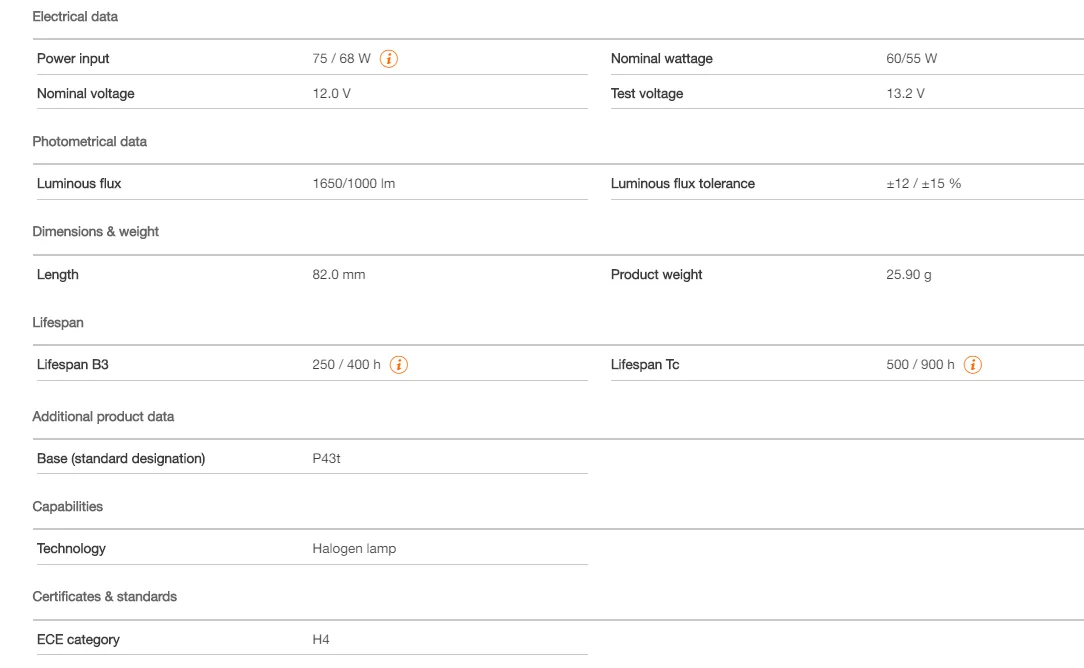Click the Certificates & standards heading

click(105, 597)
